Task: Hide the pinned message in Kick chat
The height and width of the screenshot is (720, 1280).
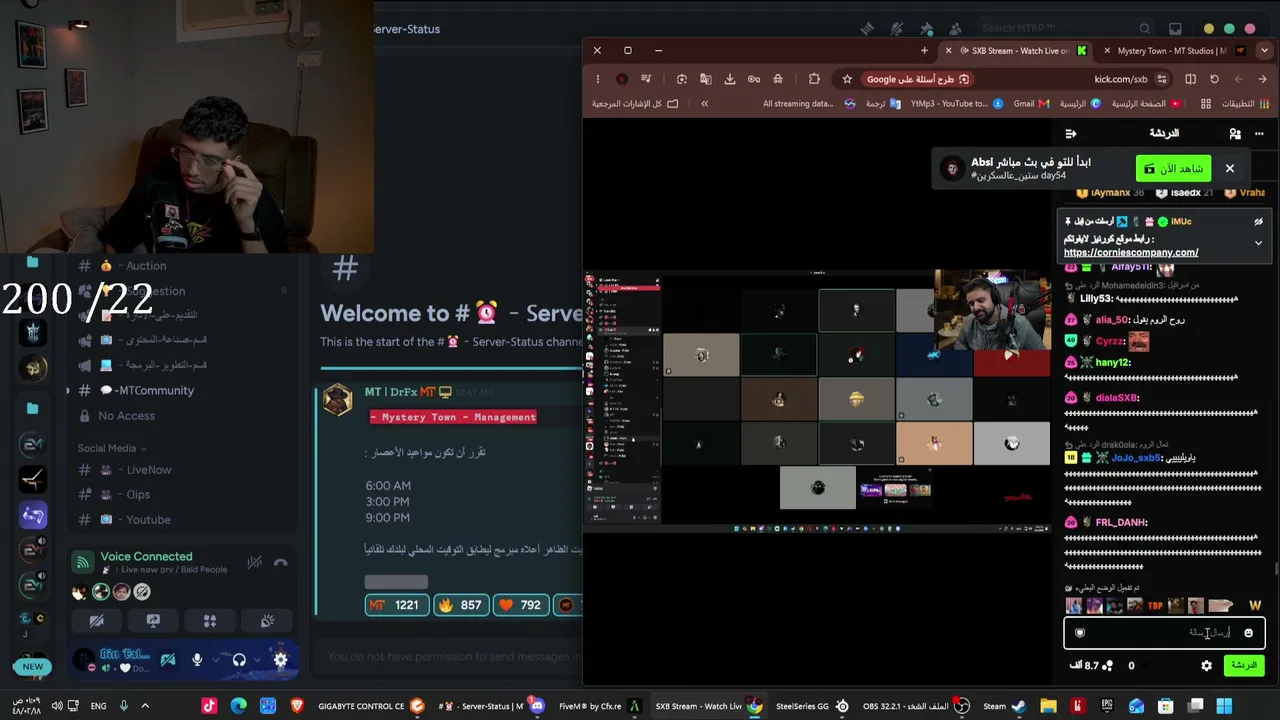Action: click(x=1258, y=221)
